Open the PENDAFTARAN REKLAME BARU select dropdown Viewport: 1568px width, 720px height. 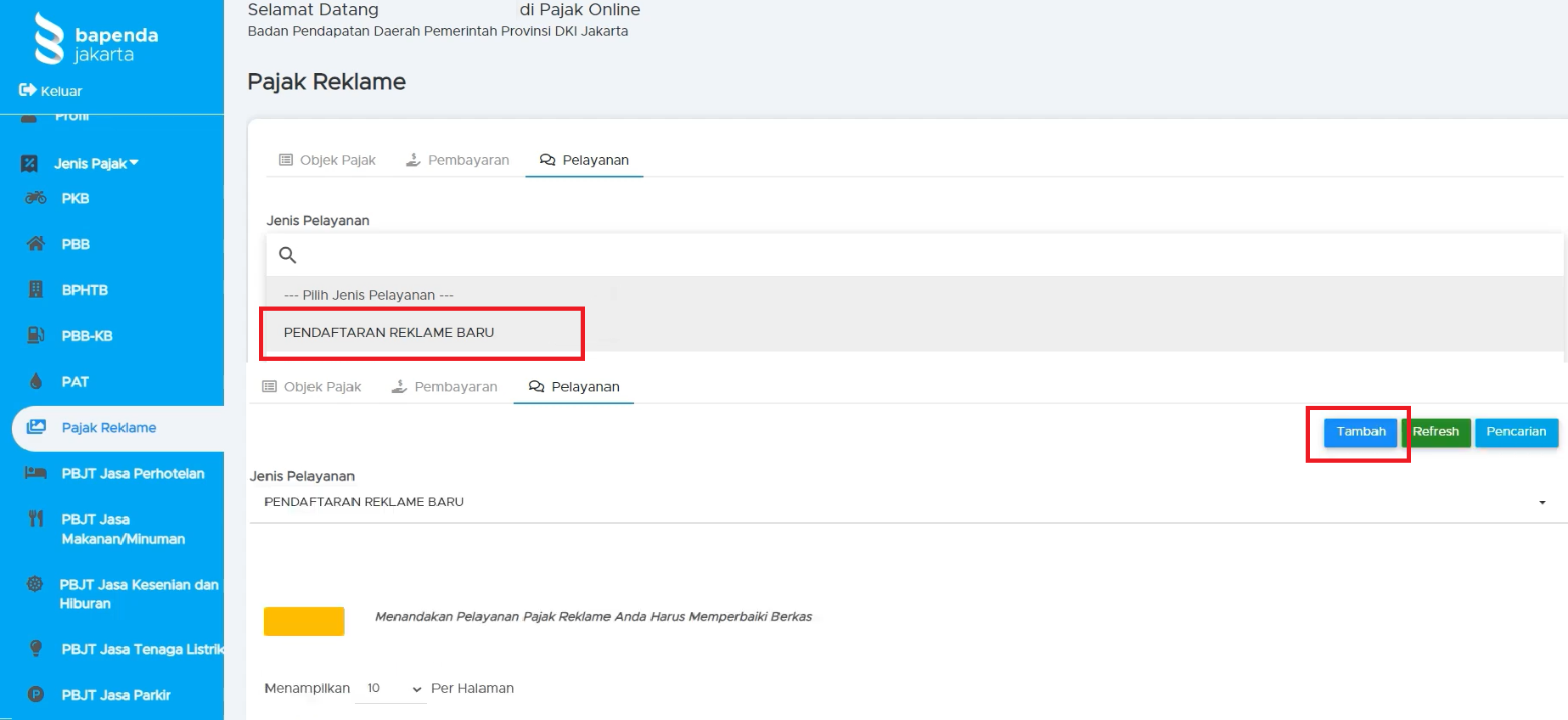click(904, 502)
